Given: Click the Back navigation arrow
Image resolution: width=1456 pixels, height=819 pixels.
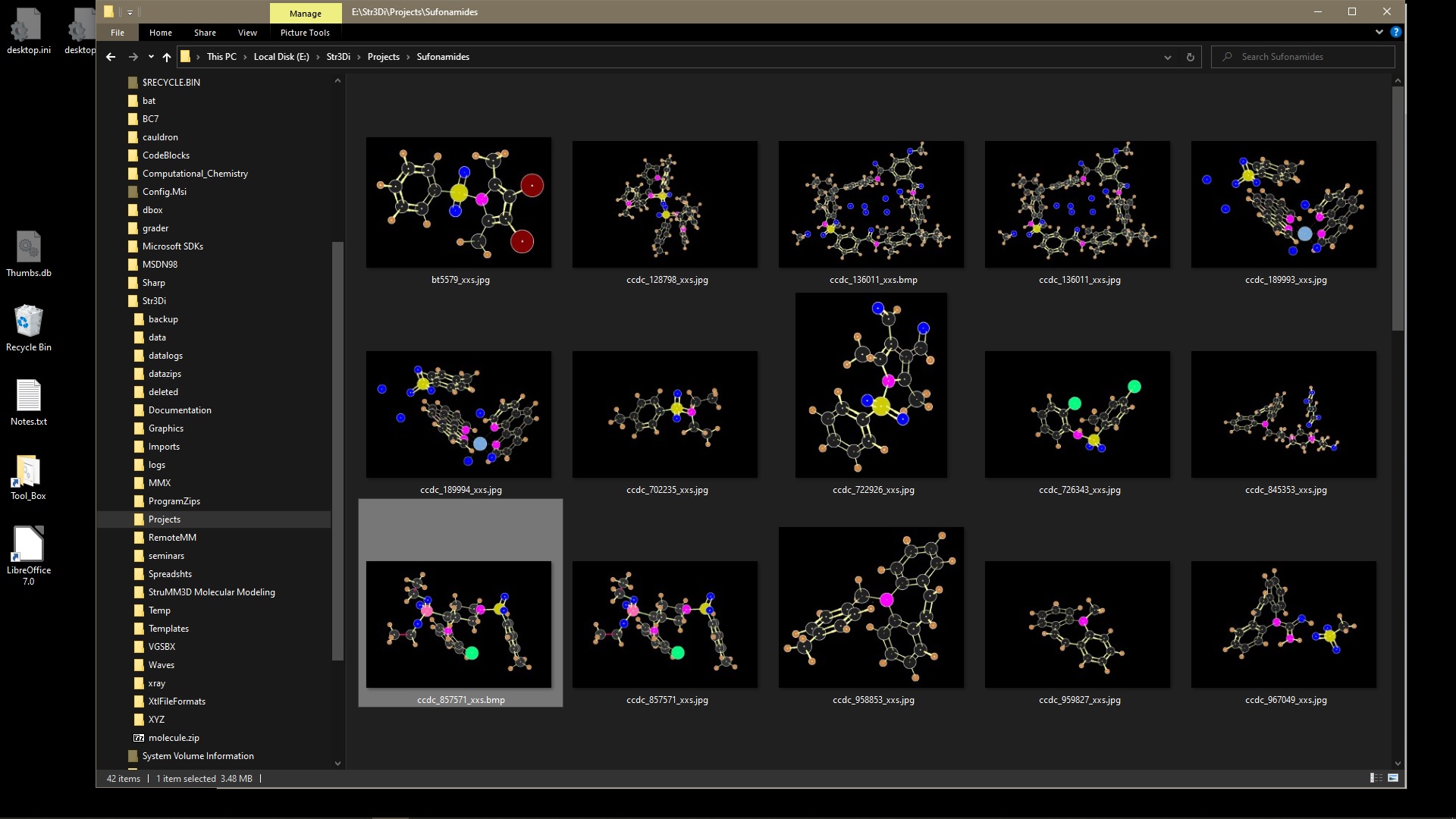Looking at the screenshot, I should 111,57.
